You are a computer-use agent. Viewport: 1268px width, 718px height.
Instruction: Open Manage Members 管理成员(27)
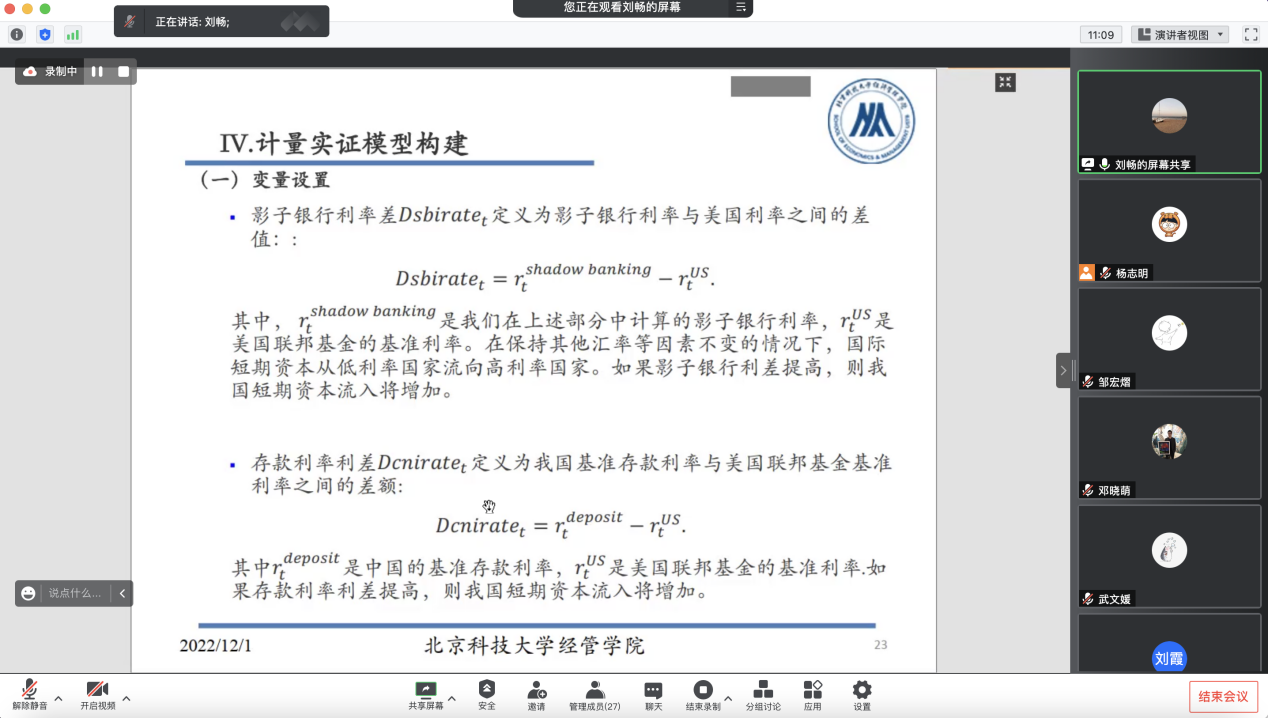click(x=594, y=695)
